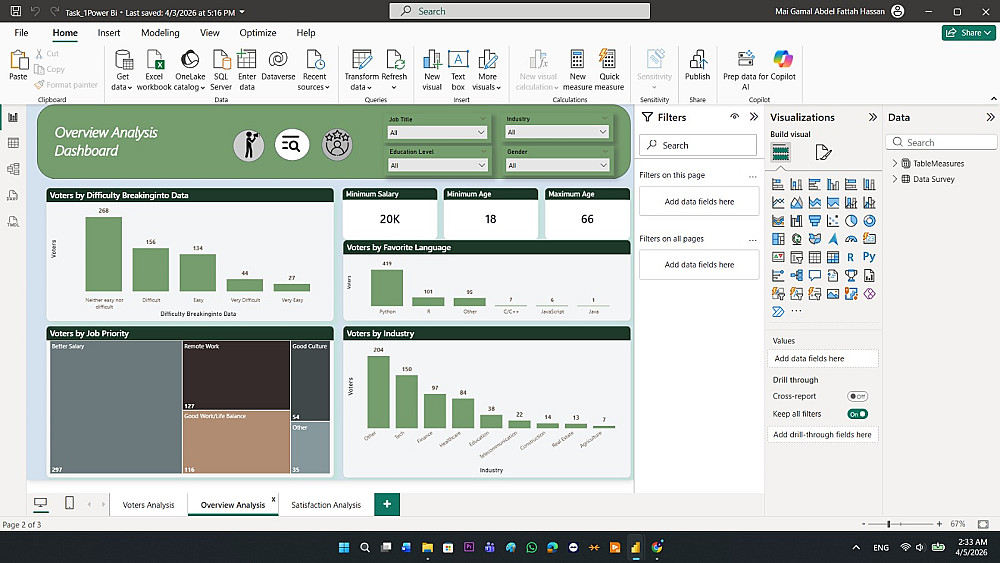Disable the Keep all filters toggle
Image resolution: width=1000 pixels, height=563 pixels.
pos(857,414)
